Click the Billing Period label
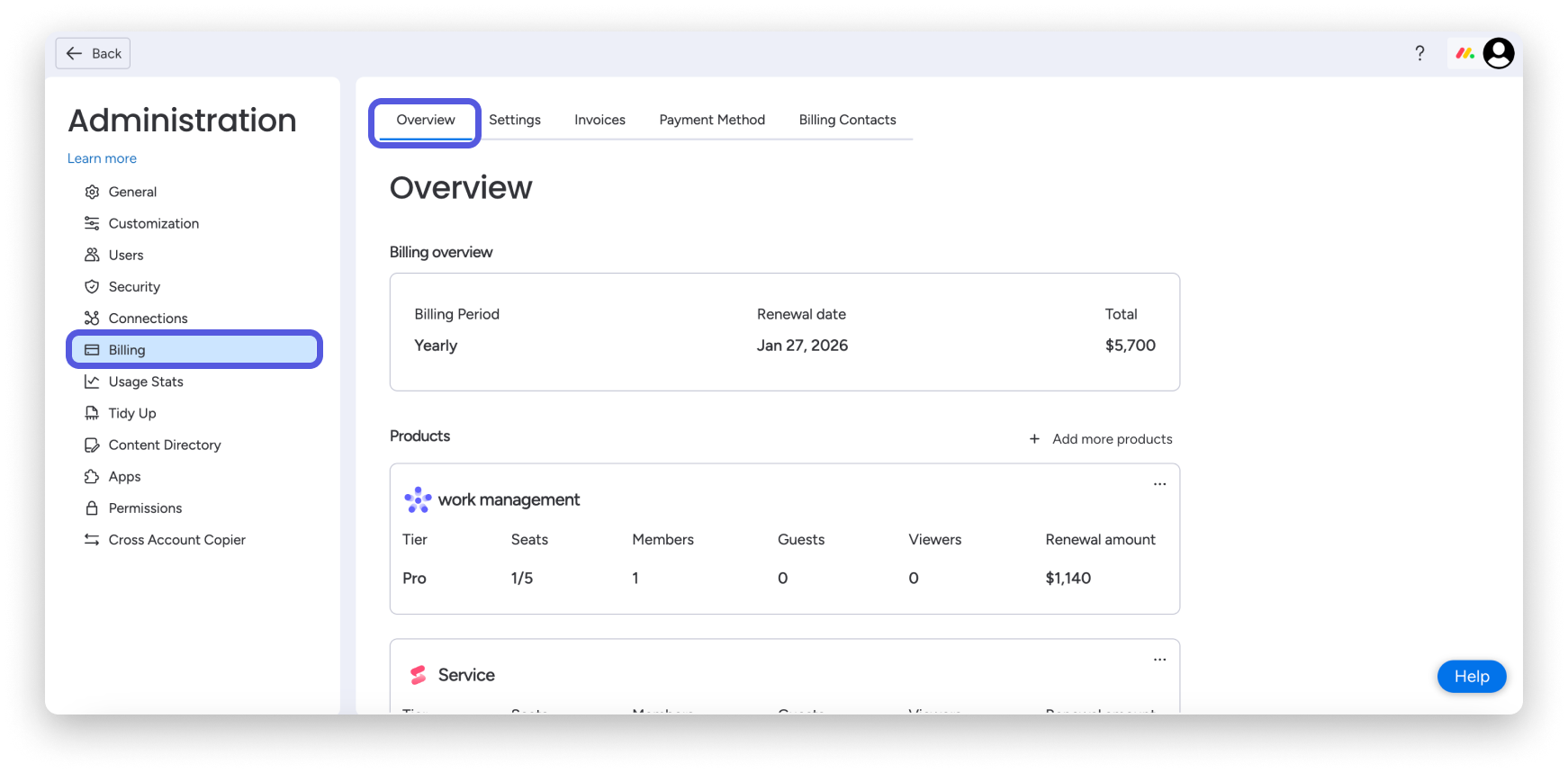Viewport: 1568px width, 773px height. 456,314
